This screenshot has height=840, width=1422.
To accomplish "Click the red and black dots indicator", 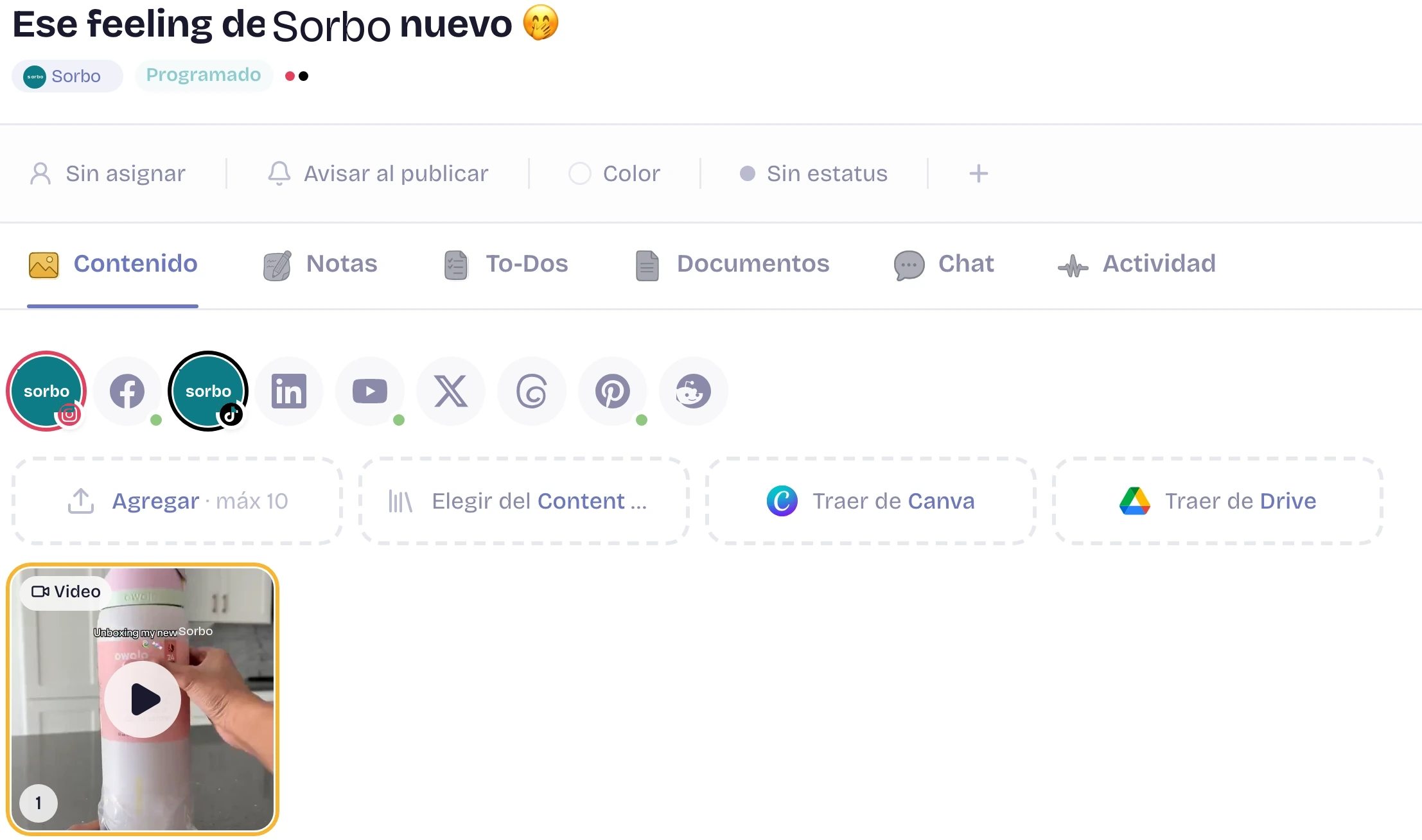I will click(297, 76).
